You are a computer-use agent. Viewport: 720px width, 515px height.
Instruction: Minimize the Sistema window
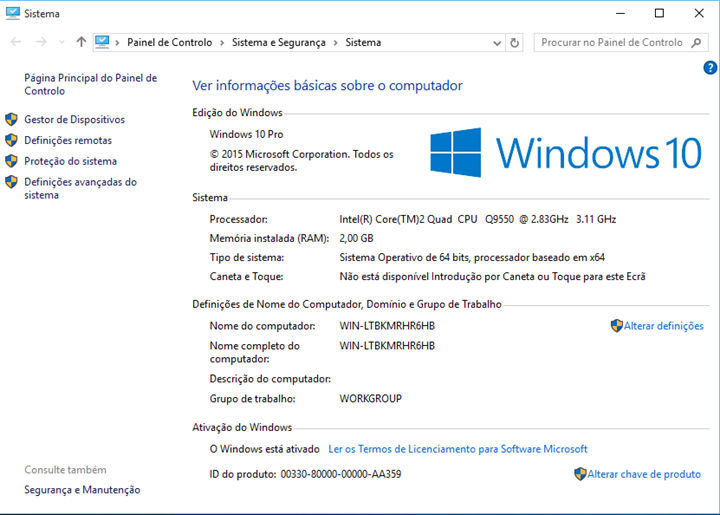tap(620, 13)
